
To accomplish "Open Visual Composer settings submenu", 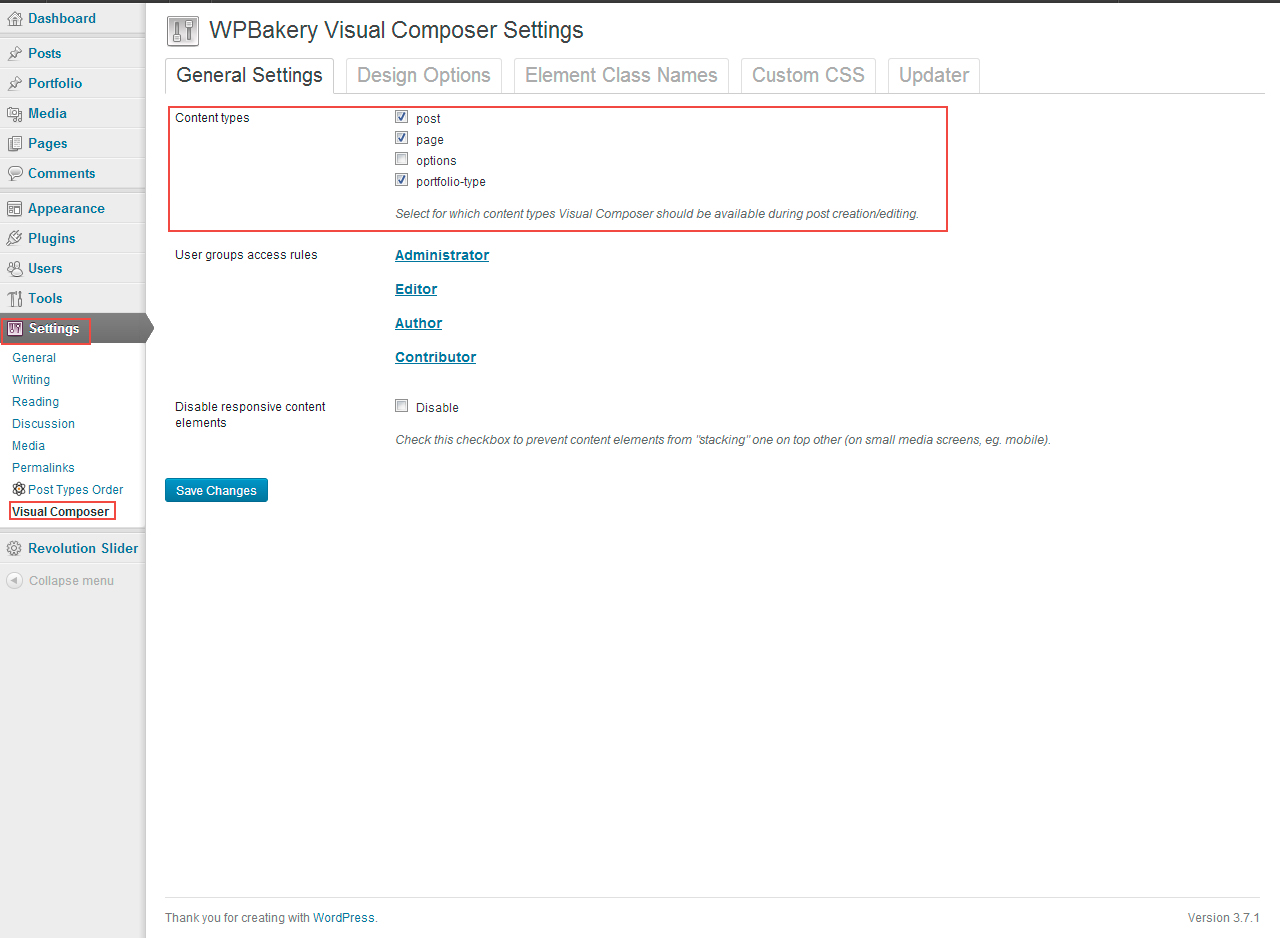I will click(61, 511).
